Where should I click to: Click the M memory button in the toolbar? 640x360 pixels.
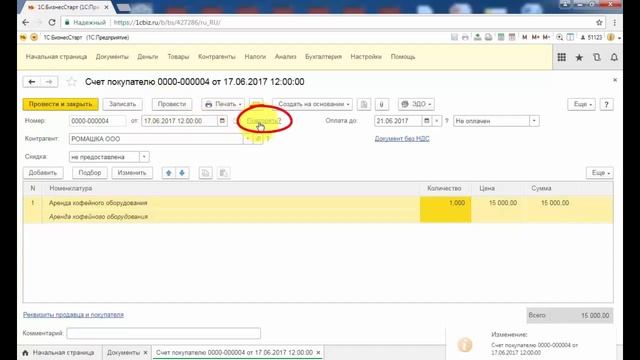524,37
